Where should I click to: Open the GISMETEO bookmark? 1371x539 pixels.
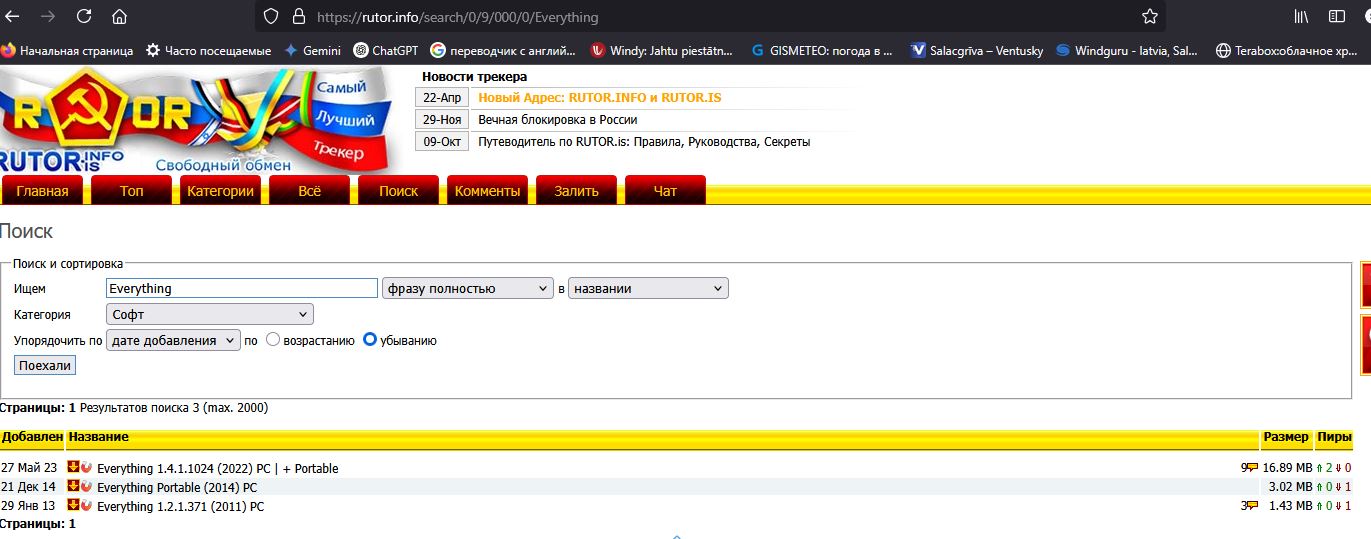tap(821, 50)
